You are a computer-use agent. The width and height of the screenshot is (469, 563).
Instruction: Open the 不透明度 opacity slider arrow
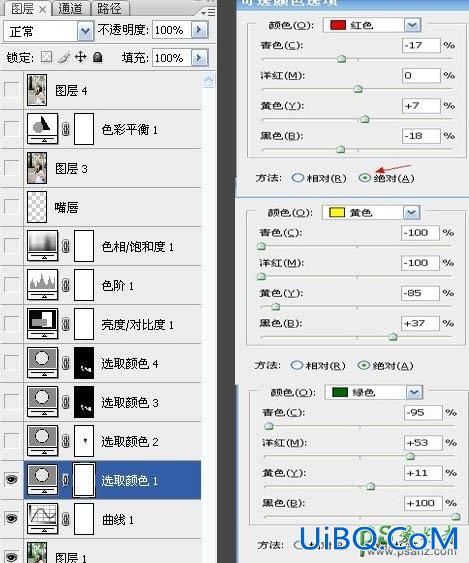(x=200, y=30)
